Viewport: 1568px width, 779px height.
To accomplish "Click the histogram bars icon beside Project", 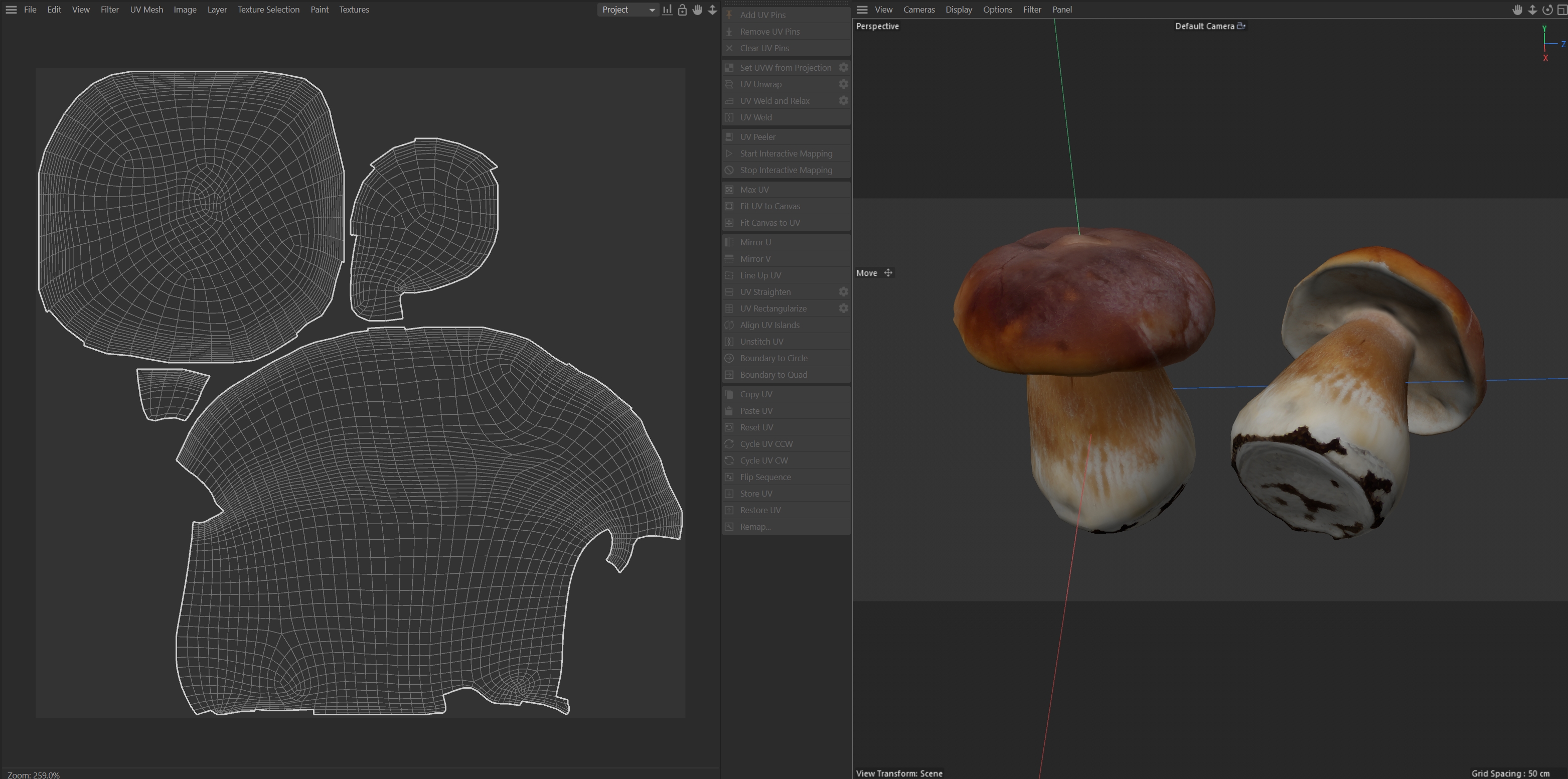I will click(668, 10).
